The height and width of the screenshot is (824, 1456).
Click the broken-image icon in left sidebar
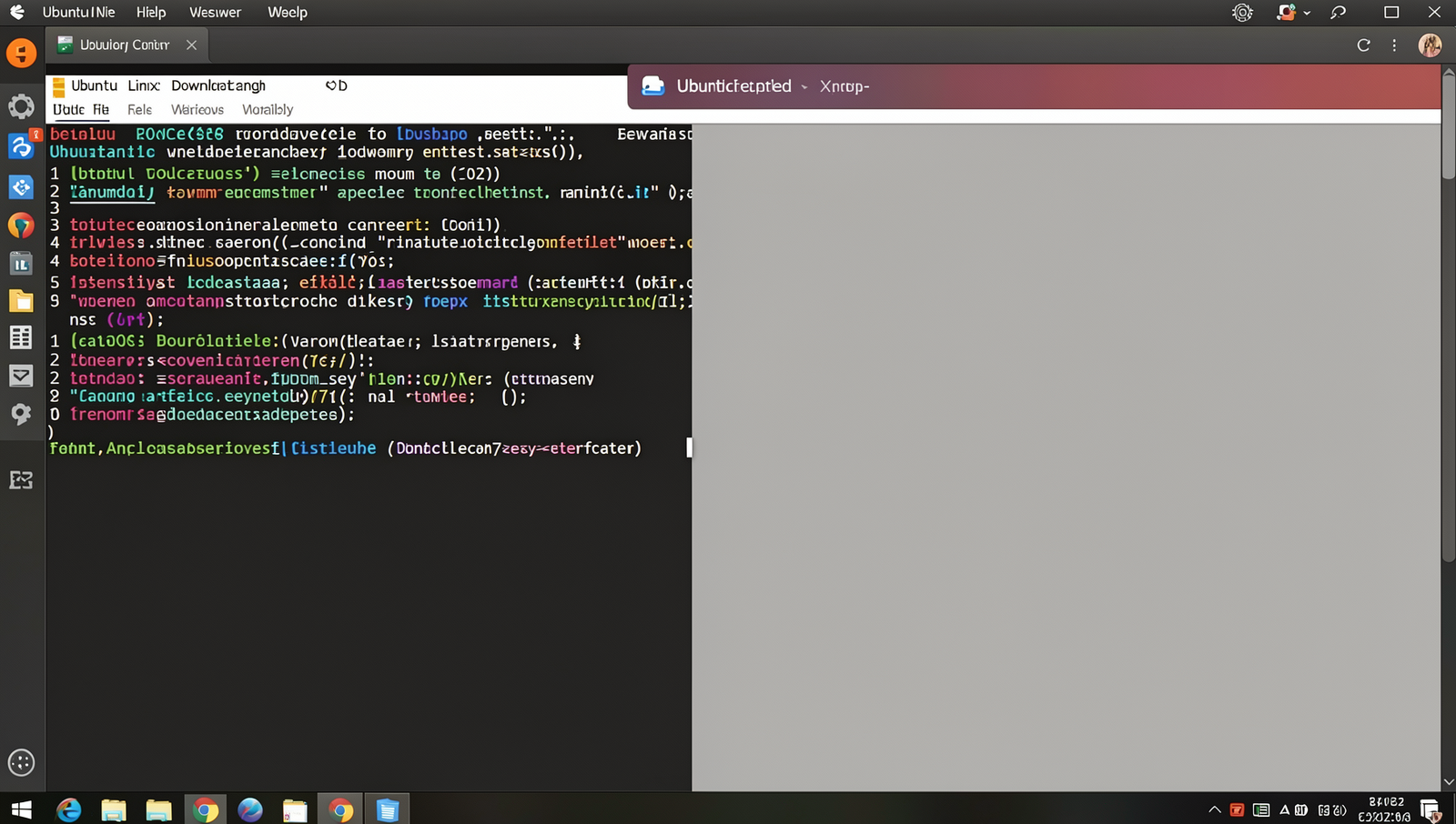(21, 480)
